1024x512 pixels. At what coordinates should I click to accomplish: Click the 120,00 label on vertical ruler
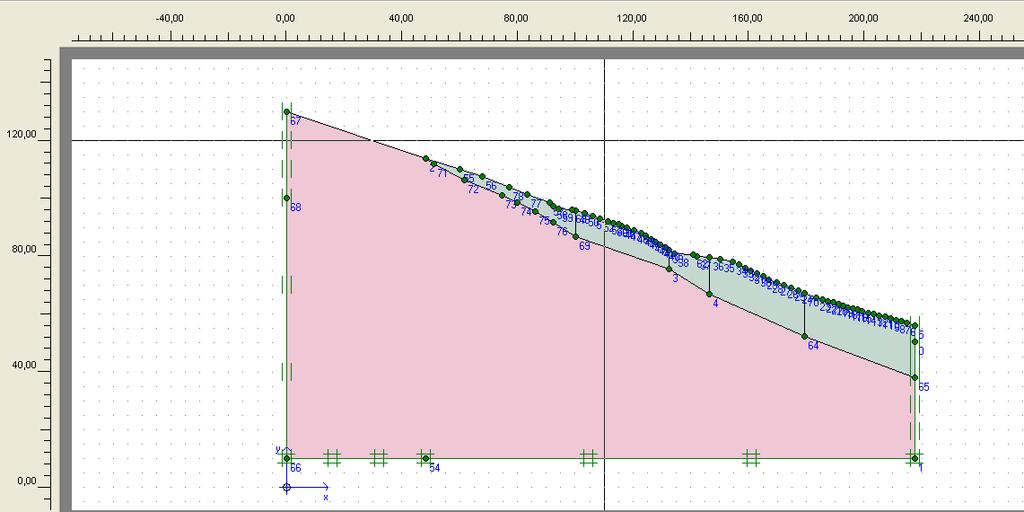pos(22,135)
